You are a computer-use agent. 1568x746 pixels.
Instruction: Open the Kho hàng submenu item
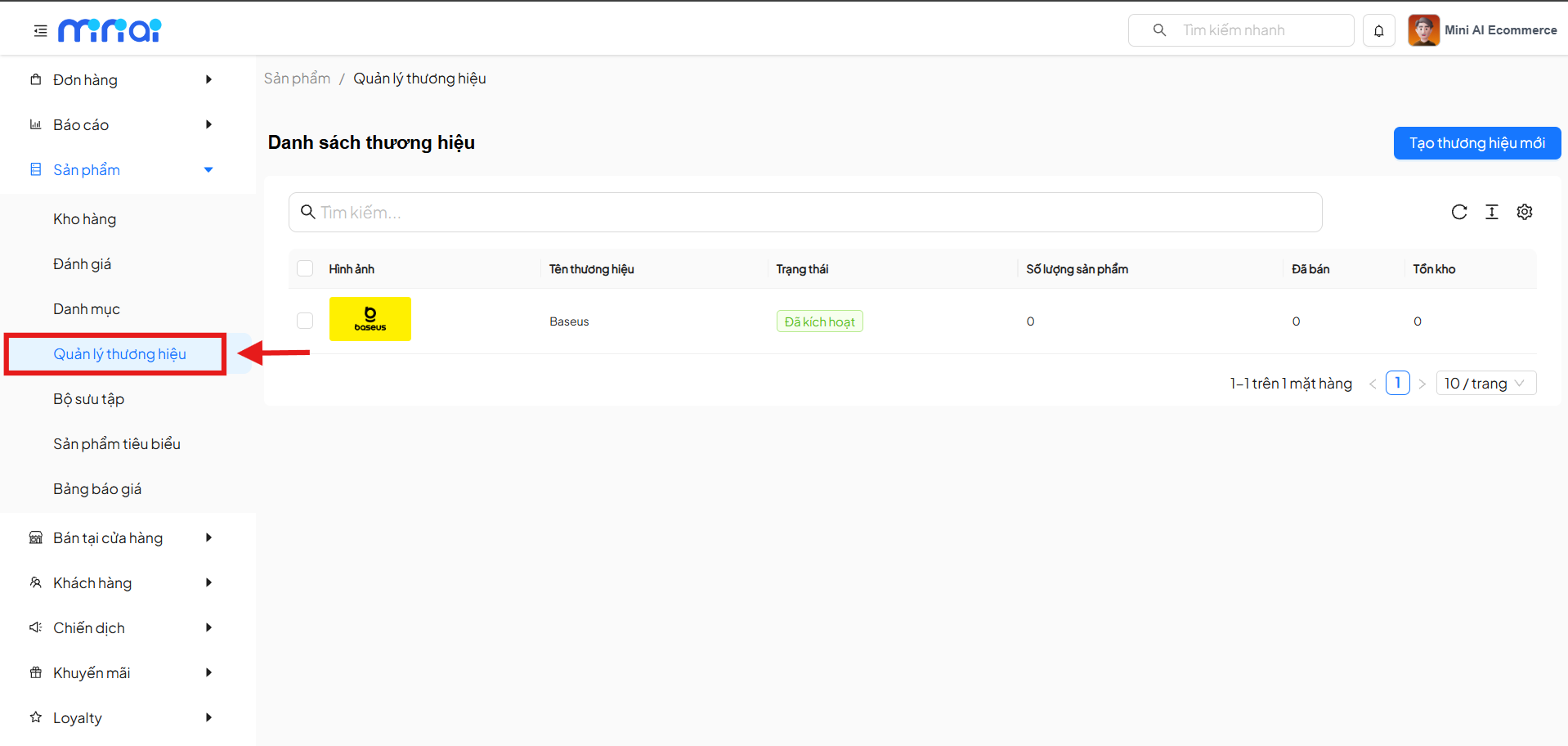[85, 219]
